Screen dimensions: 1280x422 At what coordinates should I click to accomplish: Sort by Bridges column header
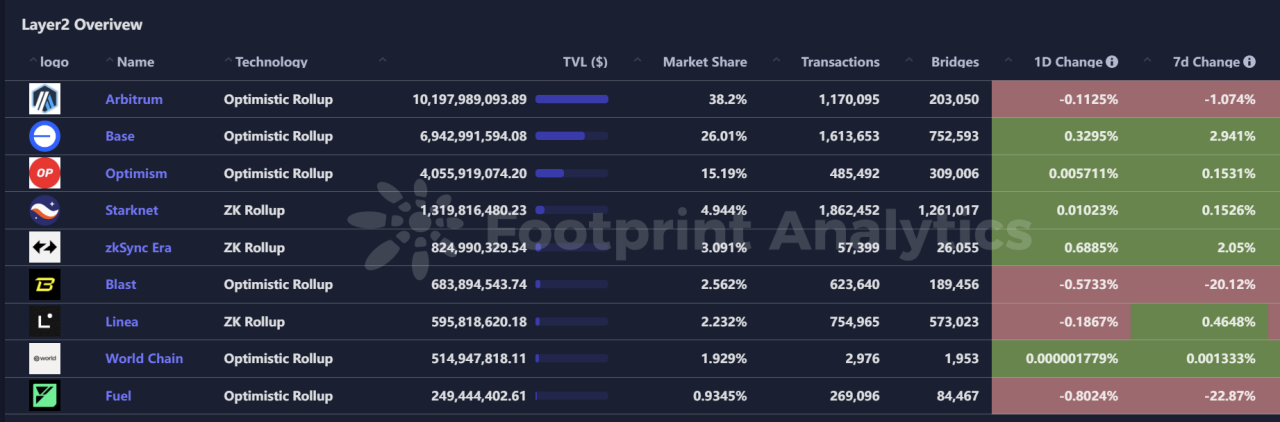[x=954, y=62]
